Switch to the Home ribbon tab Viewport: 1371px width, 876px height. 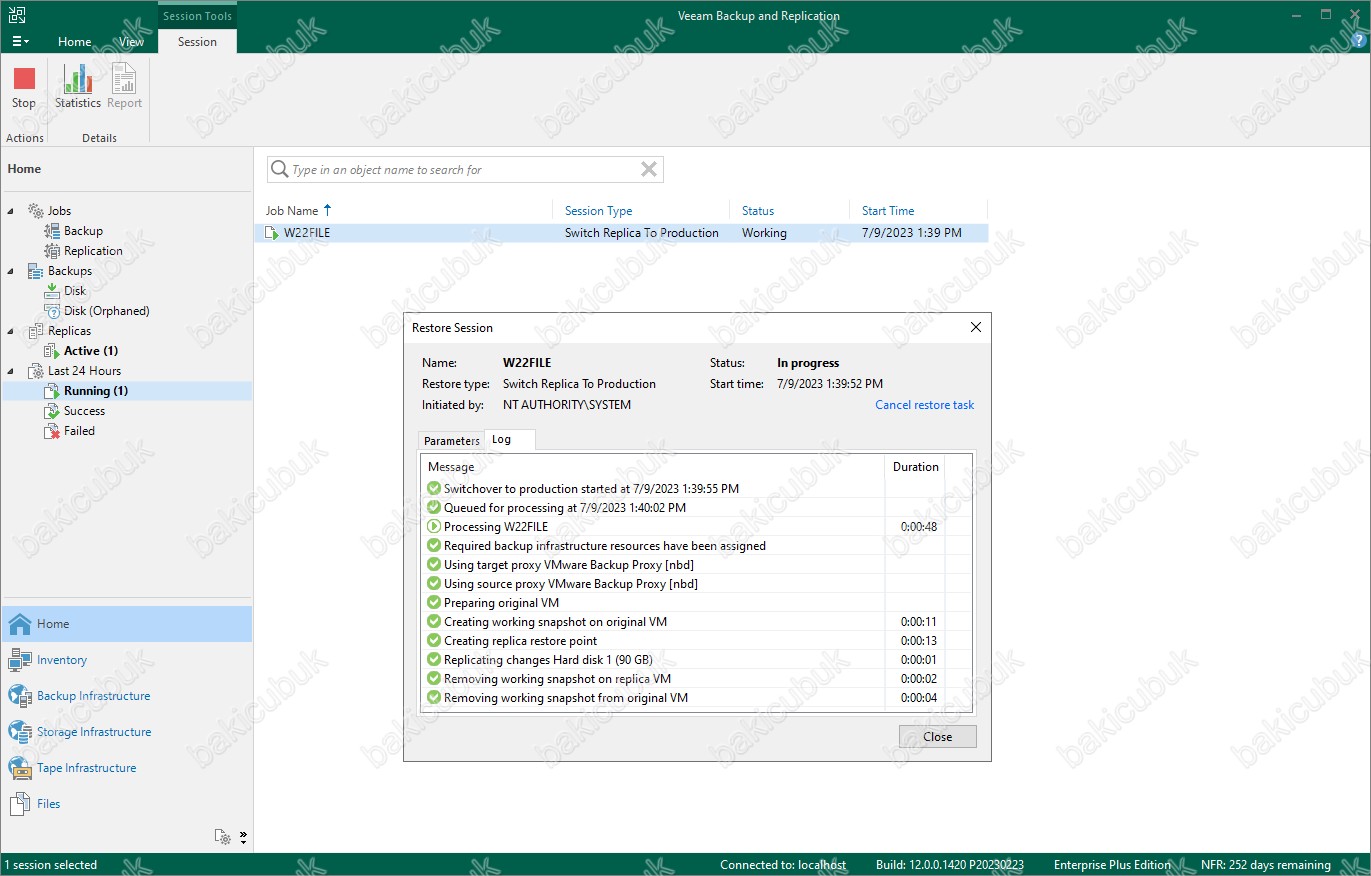click(x=75, y=41)
